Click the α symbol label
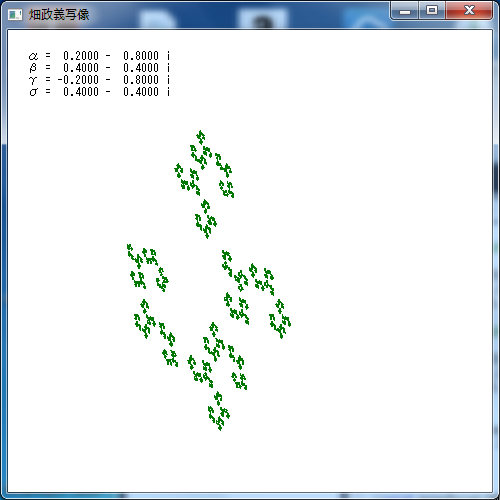The image size is (500, 500). click(33, 56)
